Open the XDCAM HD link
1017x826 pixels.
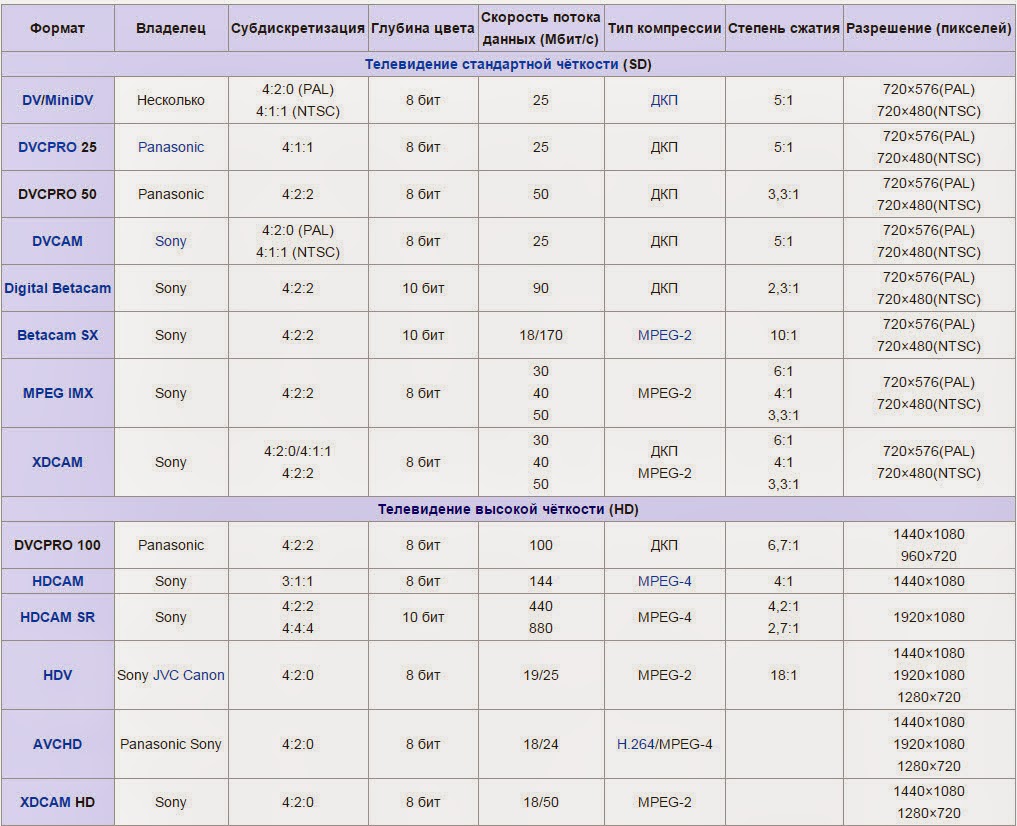point(47,802)
